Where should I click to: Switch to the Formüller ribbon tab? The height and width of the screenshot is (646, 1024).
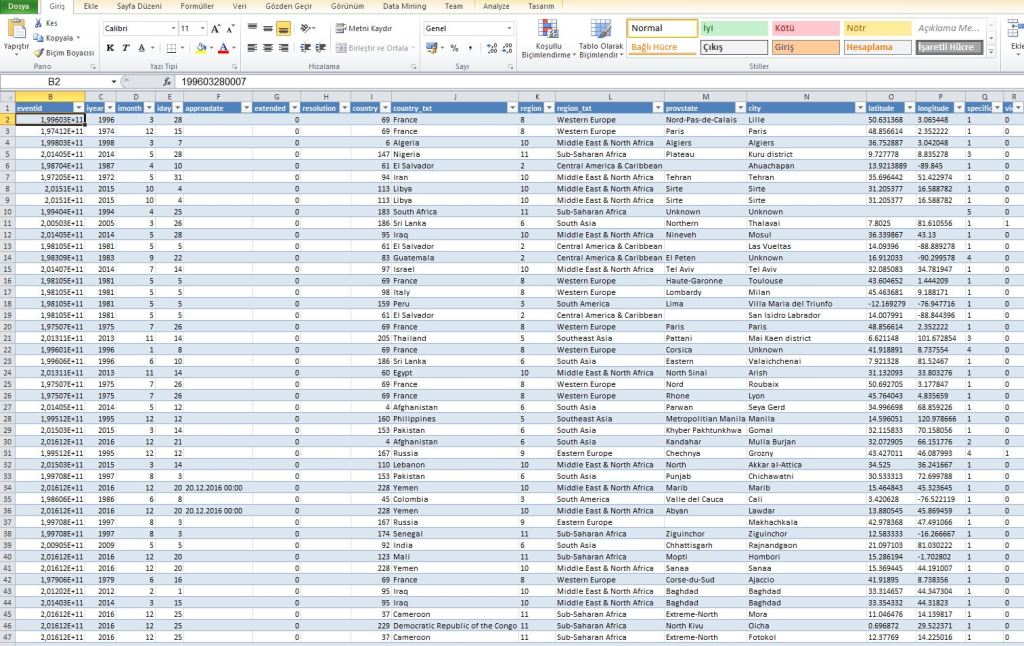196,6
